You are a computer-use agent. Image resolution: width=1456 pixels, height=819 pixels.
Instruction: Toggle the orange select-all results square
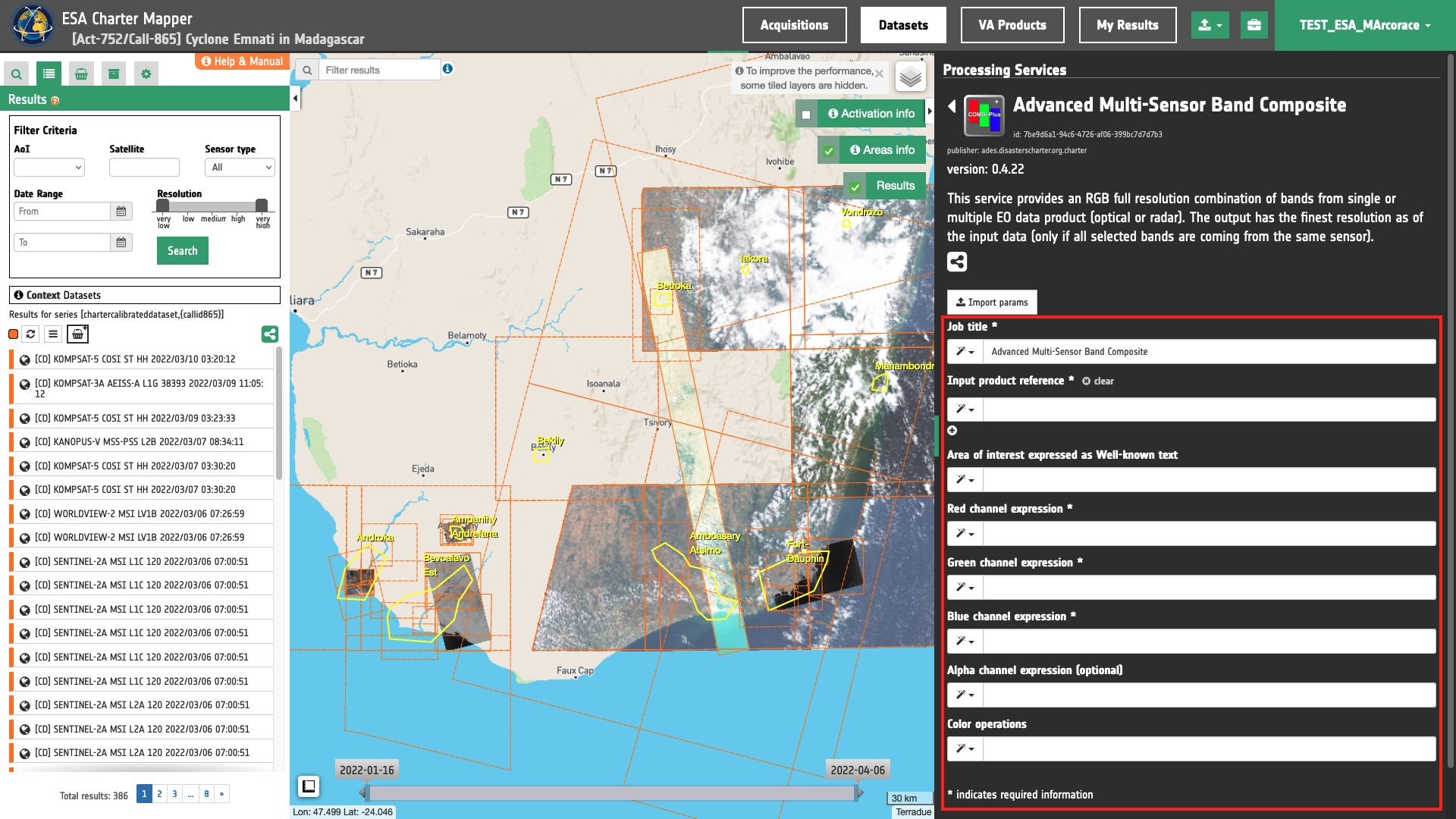pyautogui.click(x=13, y=334)
